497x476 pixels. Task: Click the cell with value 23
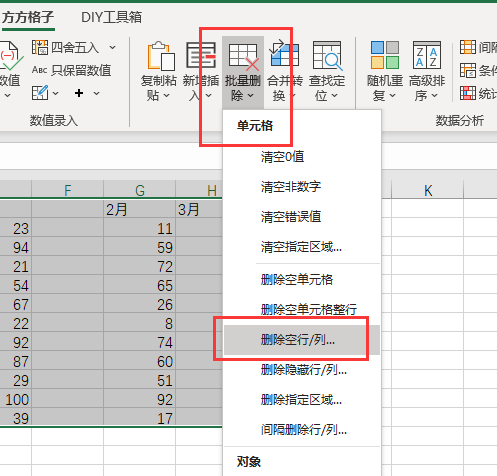pyautogui.click(x=16, y=228)
